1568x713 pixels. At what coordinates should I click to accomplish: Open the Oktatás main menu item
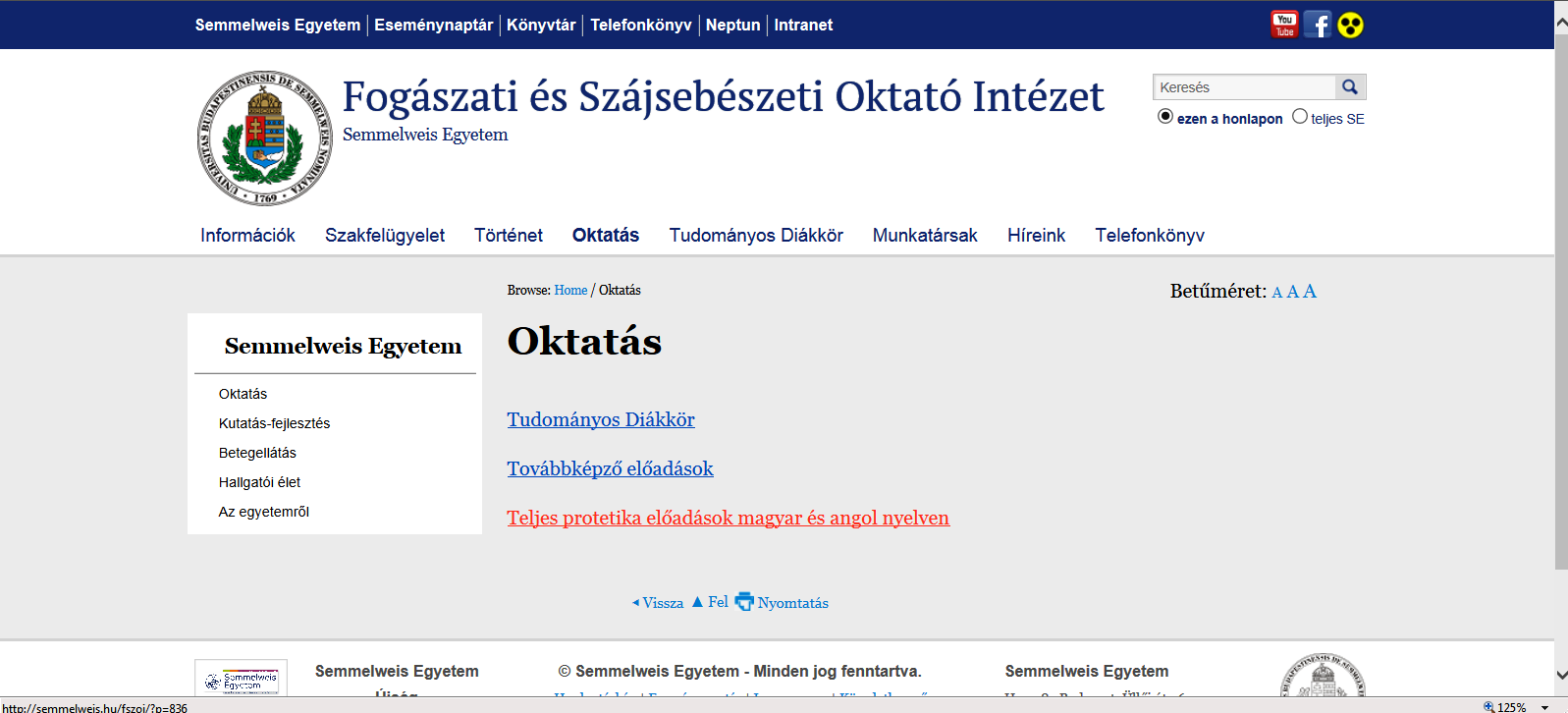click(606, 236)
